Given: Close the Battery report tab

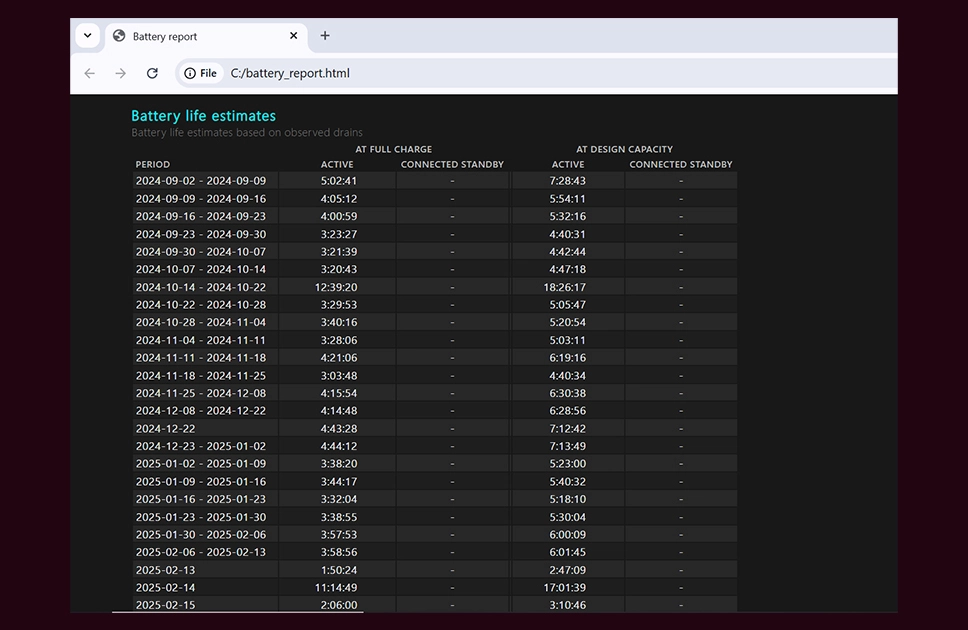Looking at the screenshot, I should [294, 36].
